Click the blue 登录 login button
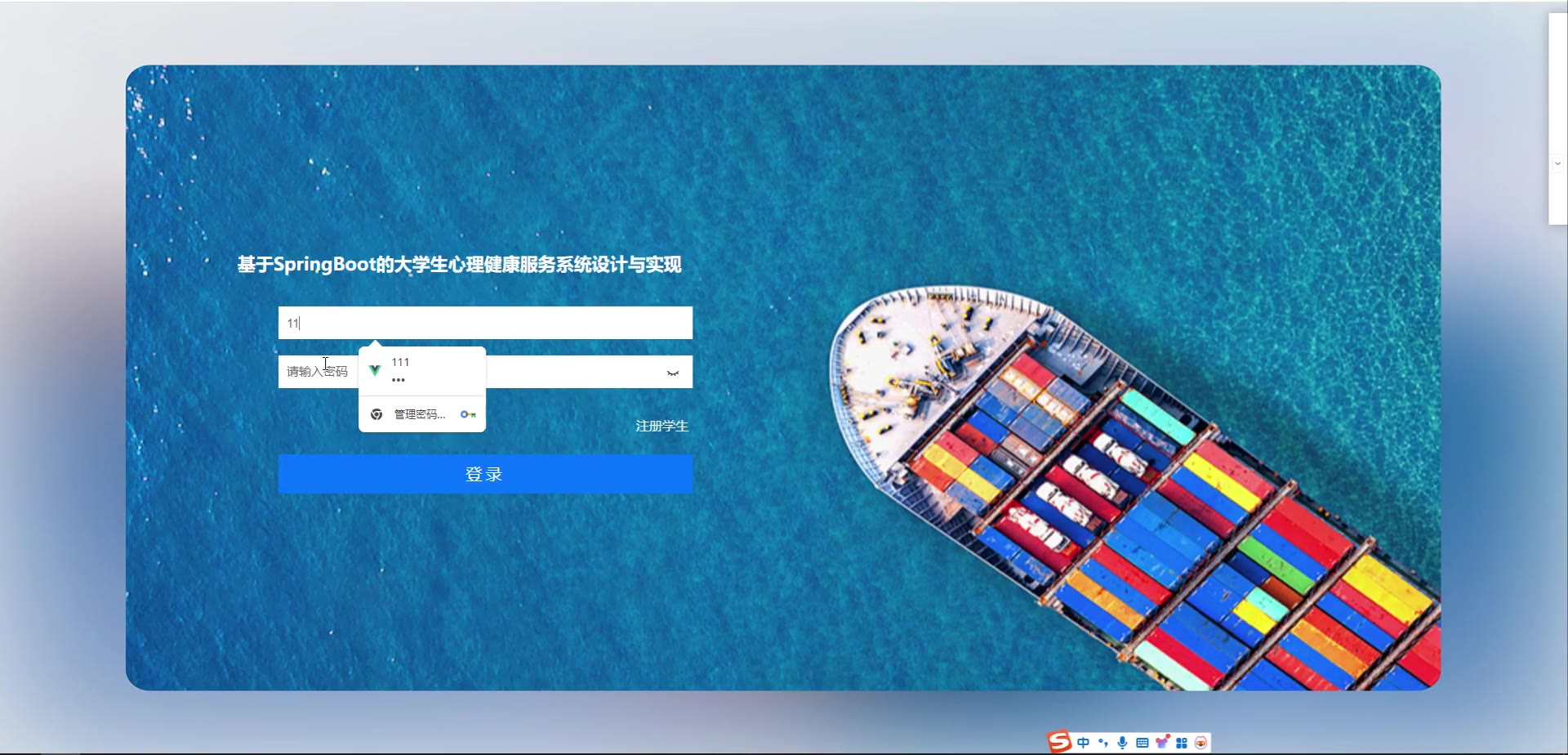1568x755 pixels. 485,474
